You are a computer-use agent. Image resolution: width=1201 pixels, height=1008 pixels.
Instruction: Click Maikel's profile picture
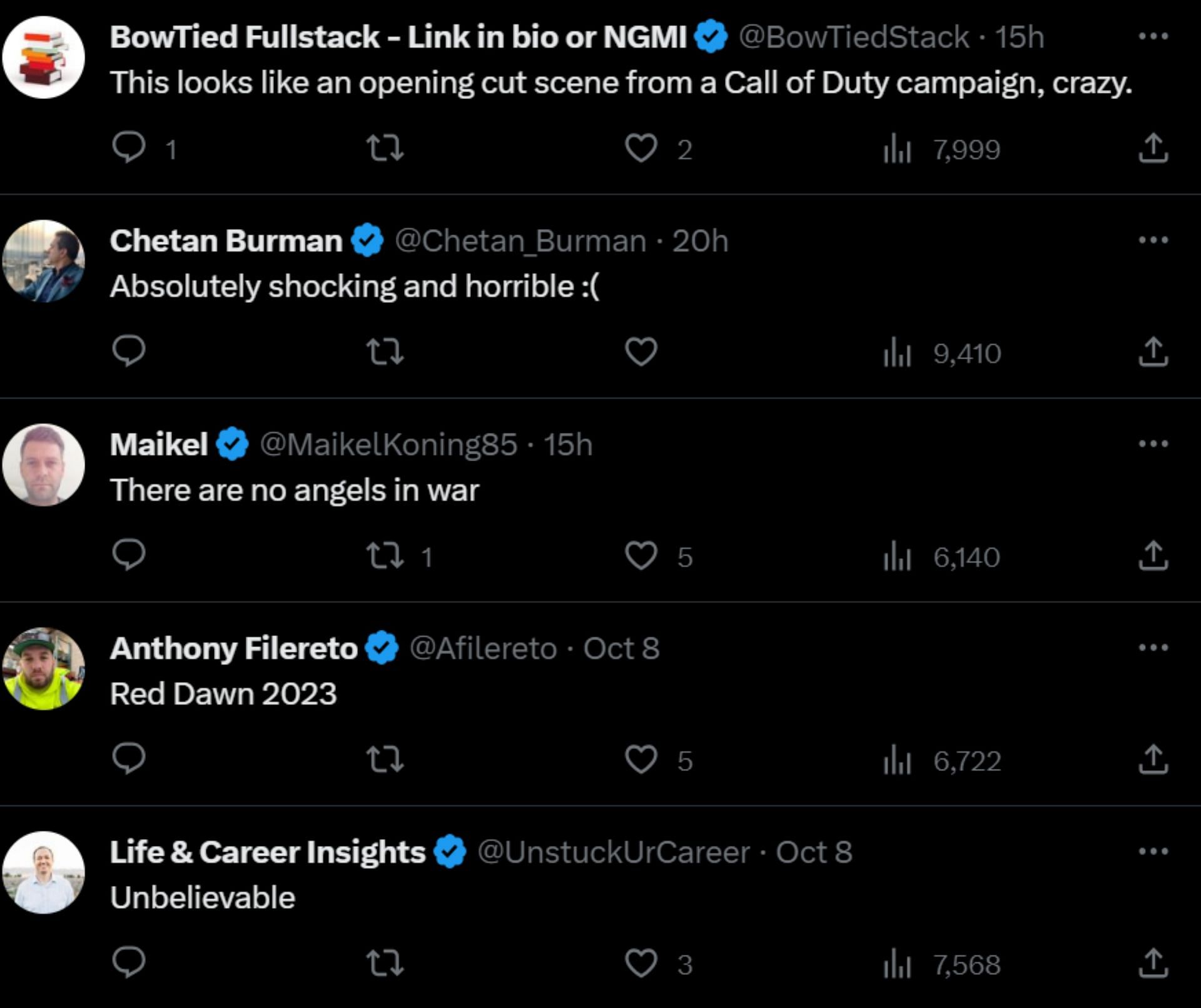(x=43, y=465)
